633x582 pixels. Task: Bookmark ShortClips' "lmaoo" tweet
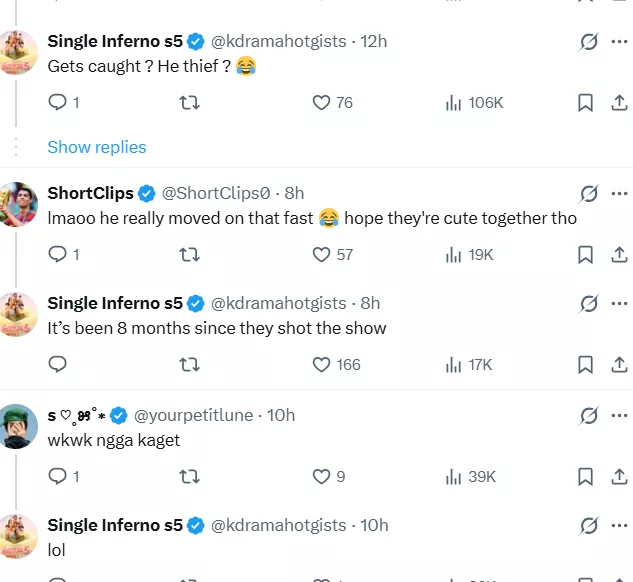point(586,255)
